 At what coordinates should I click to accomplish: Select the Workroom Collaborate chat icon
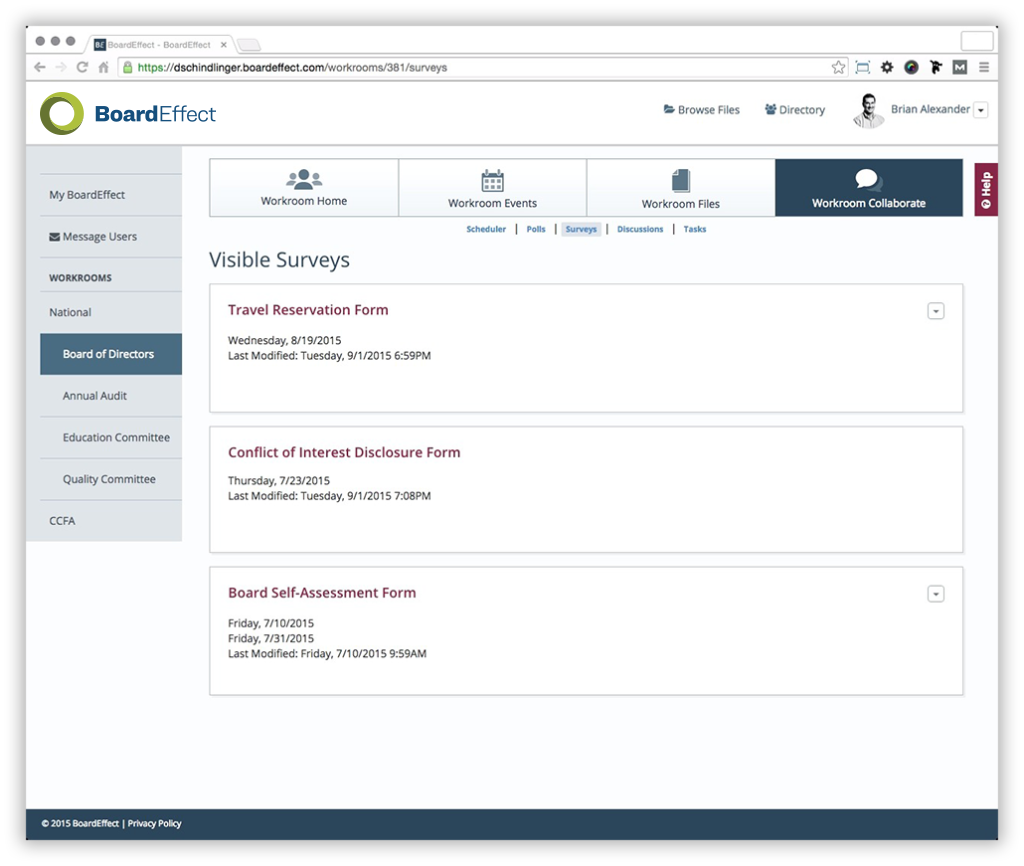tap(866, 181)
